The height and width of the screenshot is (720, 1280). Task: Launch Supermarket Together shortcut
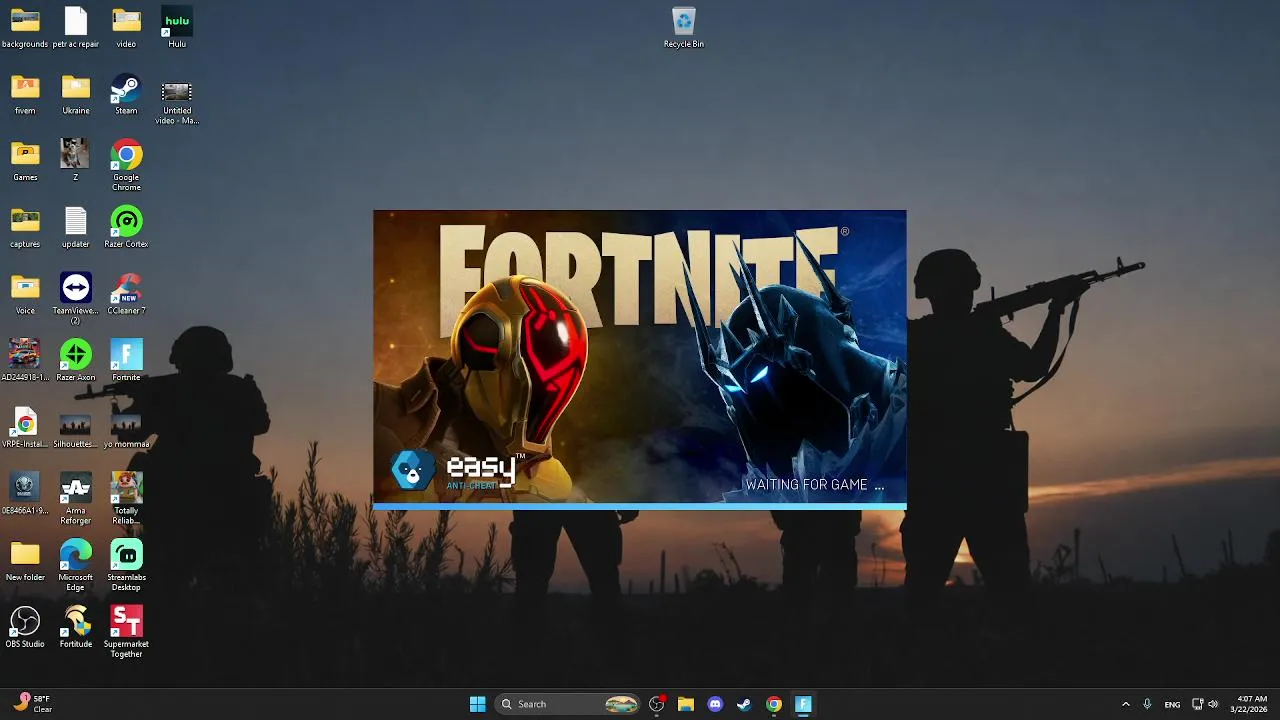(126, 632)
